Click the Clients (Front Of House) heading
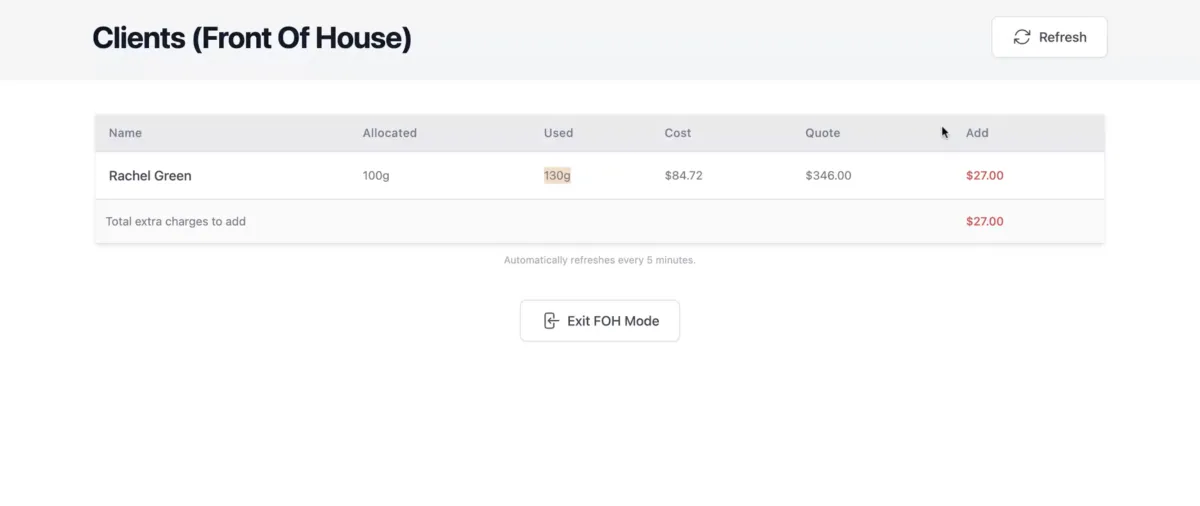 tap(252, 38)
